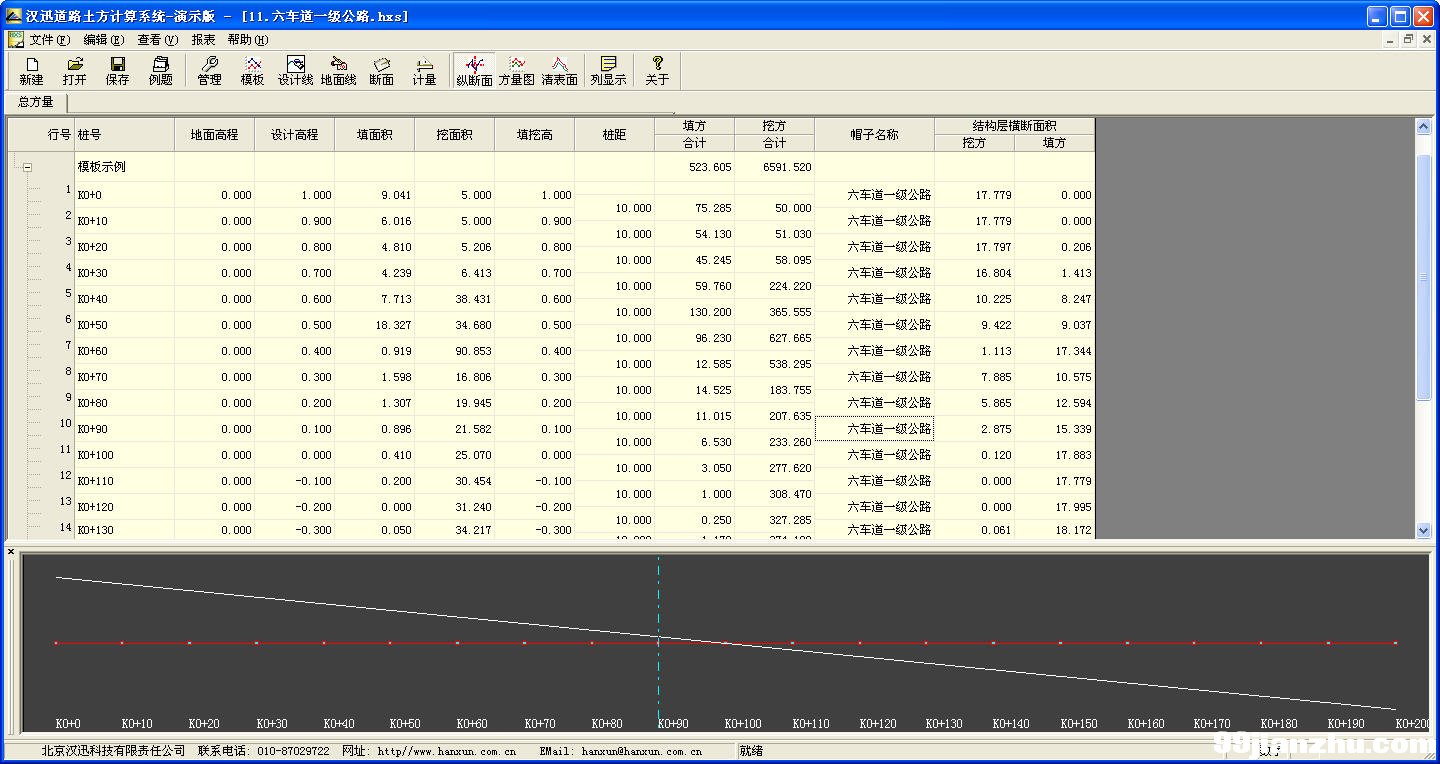Click the 六车道一级公路 cell in K0+90 row

[875, 429]
